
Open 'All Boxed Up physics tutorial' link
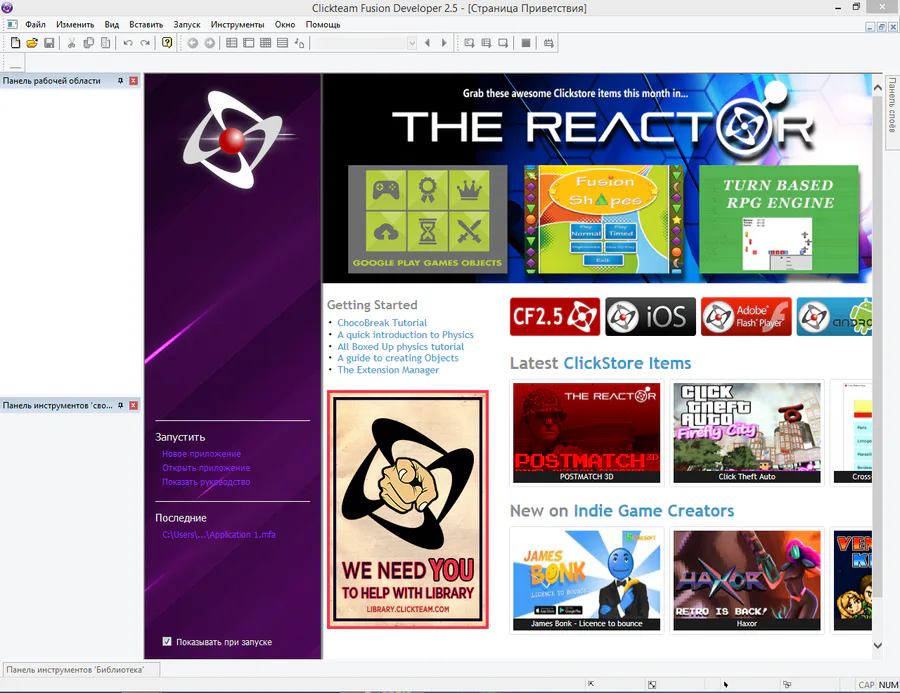401,347
